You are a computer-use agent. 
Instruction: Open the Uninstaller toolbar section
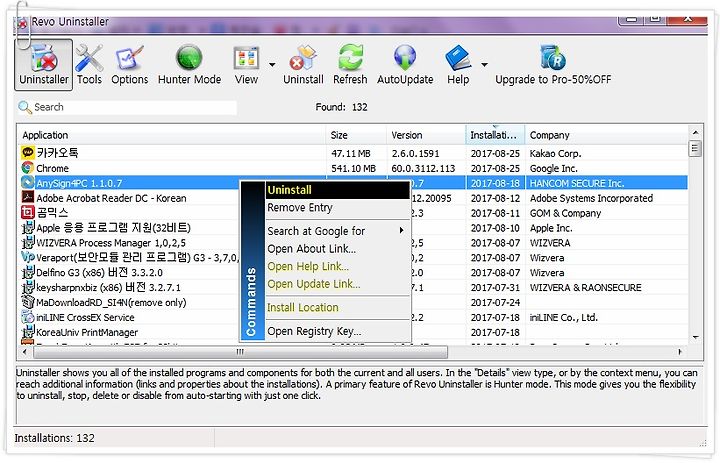coord(44,65)
